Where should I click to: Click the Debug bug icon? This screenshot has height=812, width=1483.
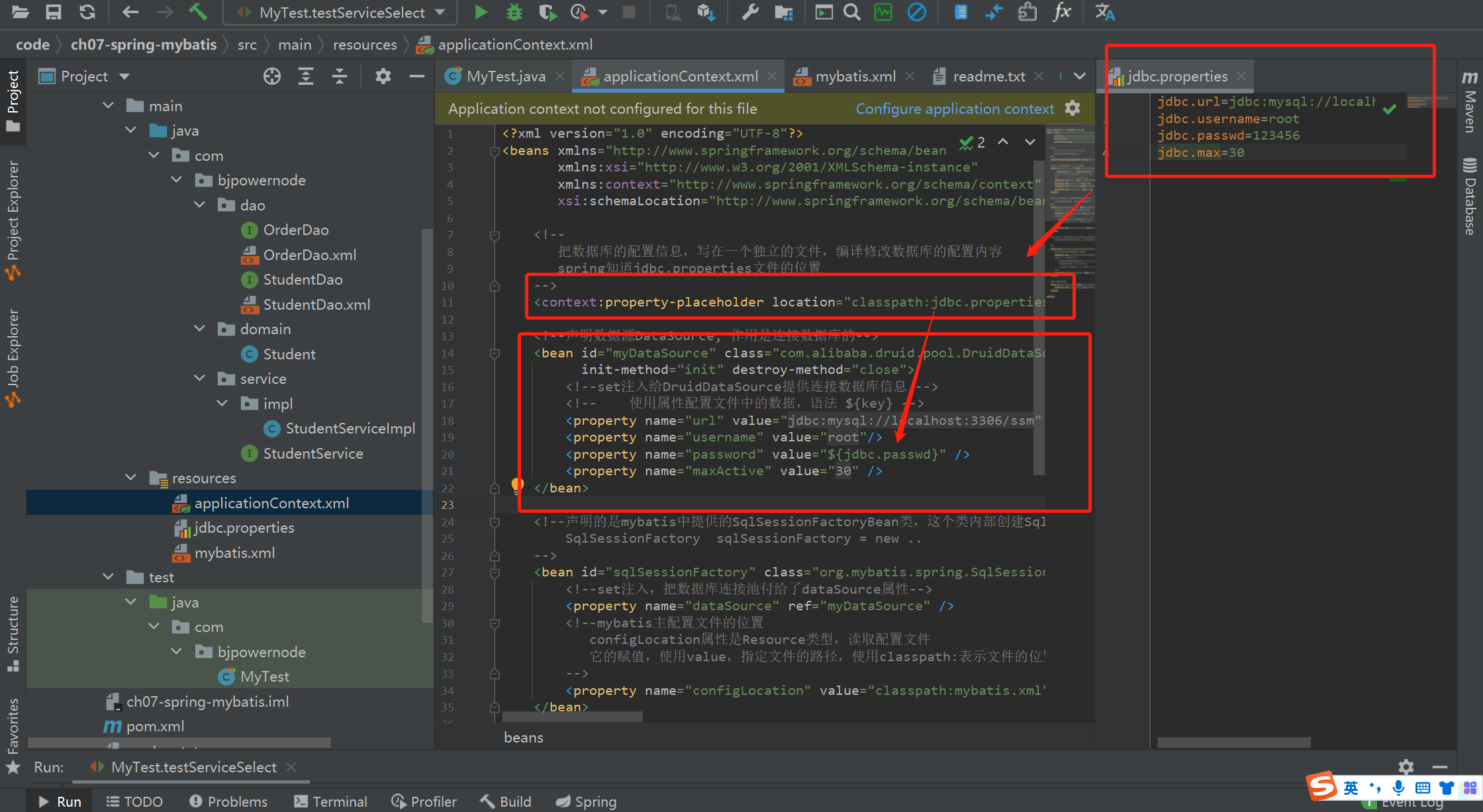(514, 12)
